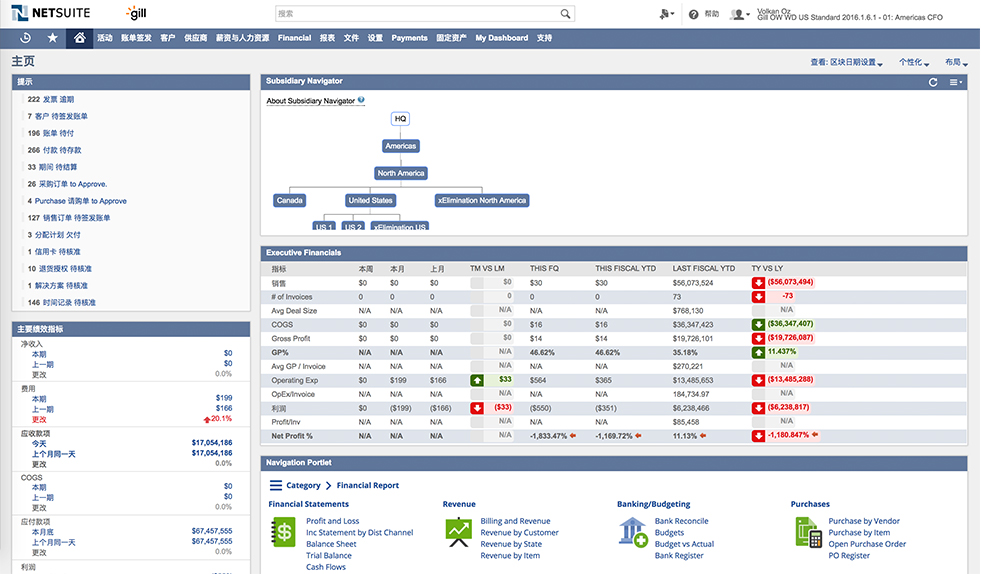981x574 pixels.
Task: Click the Purchases calculator icon
Action: click(x=808, y=531)
